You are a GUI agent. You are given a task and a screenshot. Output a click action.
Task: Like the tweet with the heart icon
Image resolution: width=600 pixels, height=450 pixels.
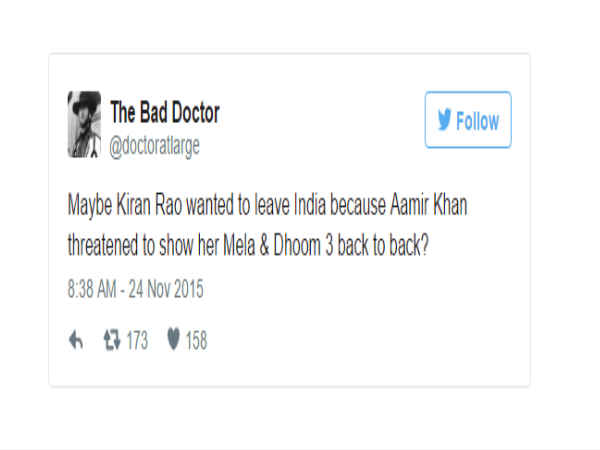click(x=173, y=339)
